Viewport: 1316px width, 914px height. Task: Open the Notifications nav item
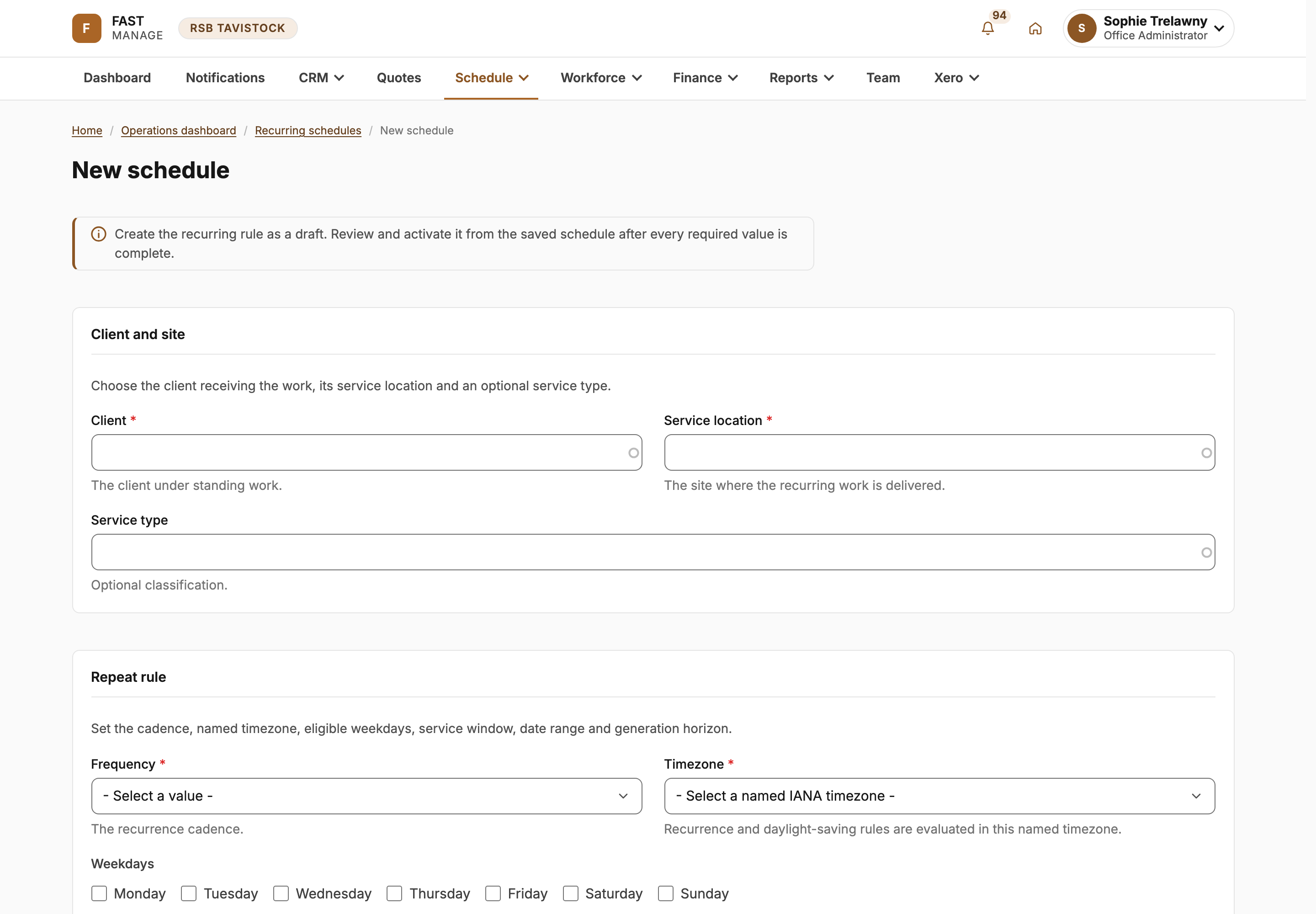225,78
